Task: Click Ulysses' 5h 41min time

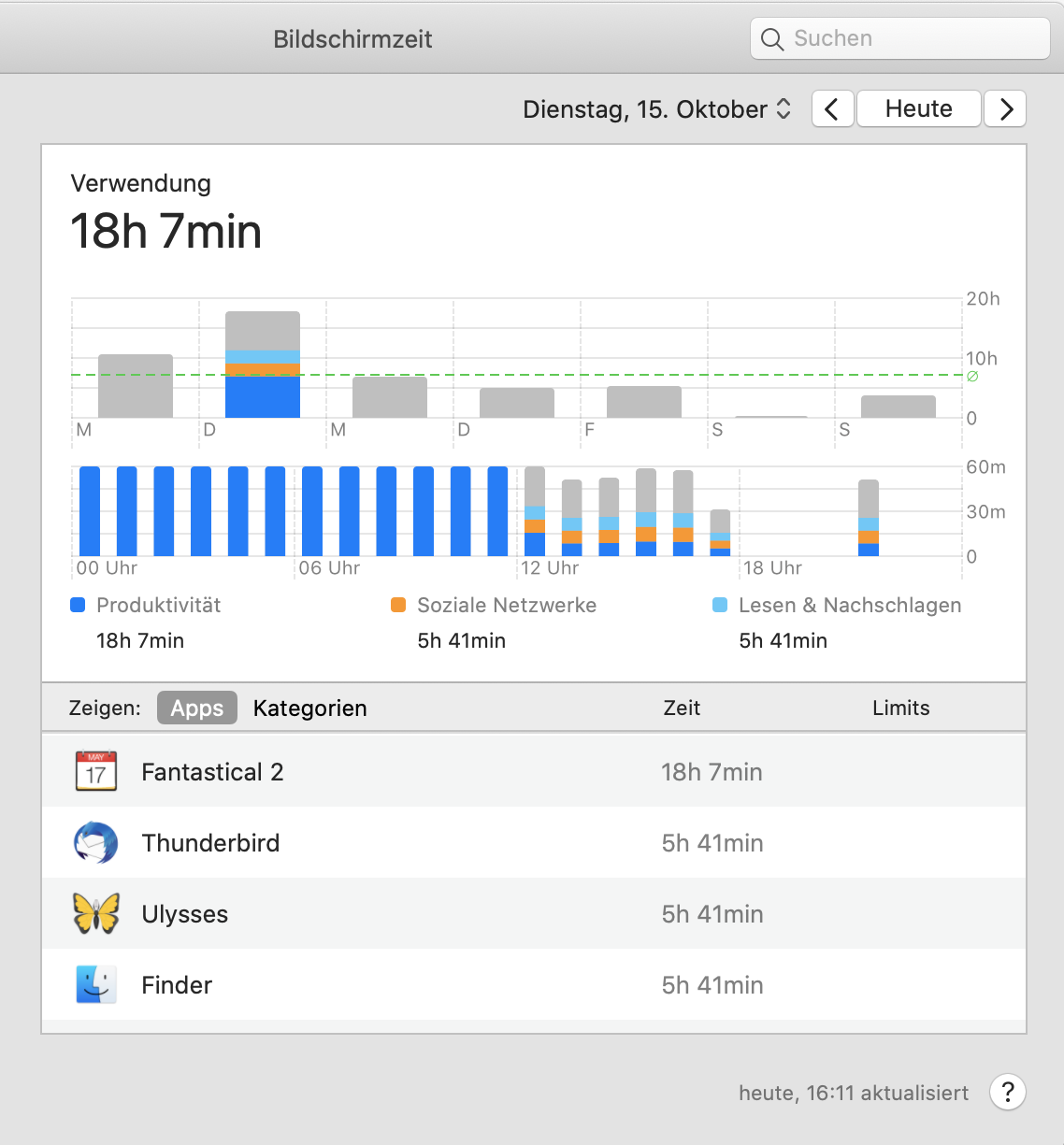Action: 712,914
